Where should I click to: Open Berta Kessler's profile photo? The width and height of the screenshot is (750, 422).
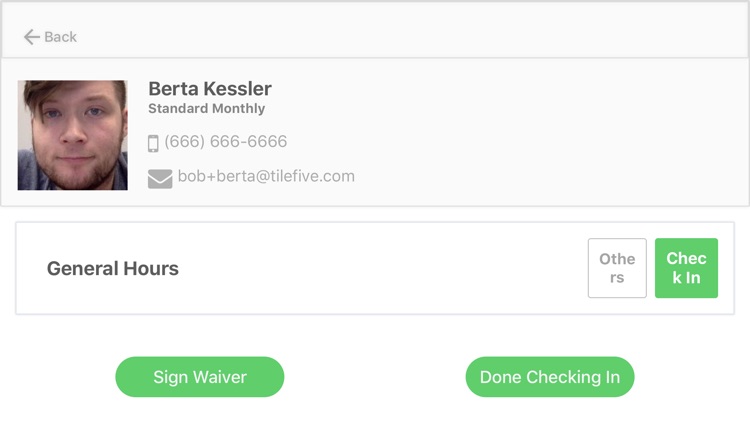(72, 135)
